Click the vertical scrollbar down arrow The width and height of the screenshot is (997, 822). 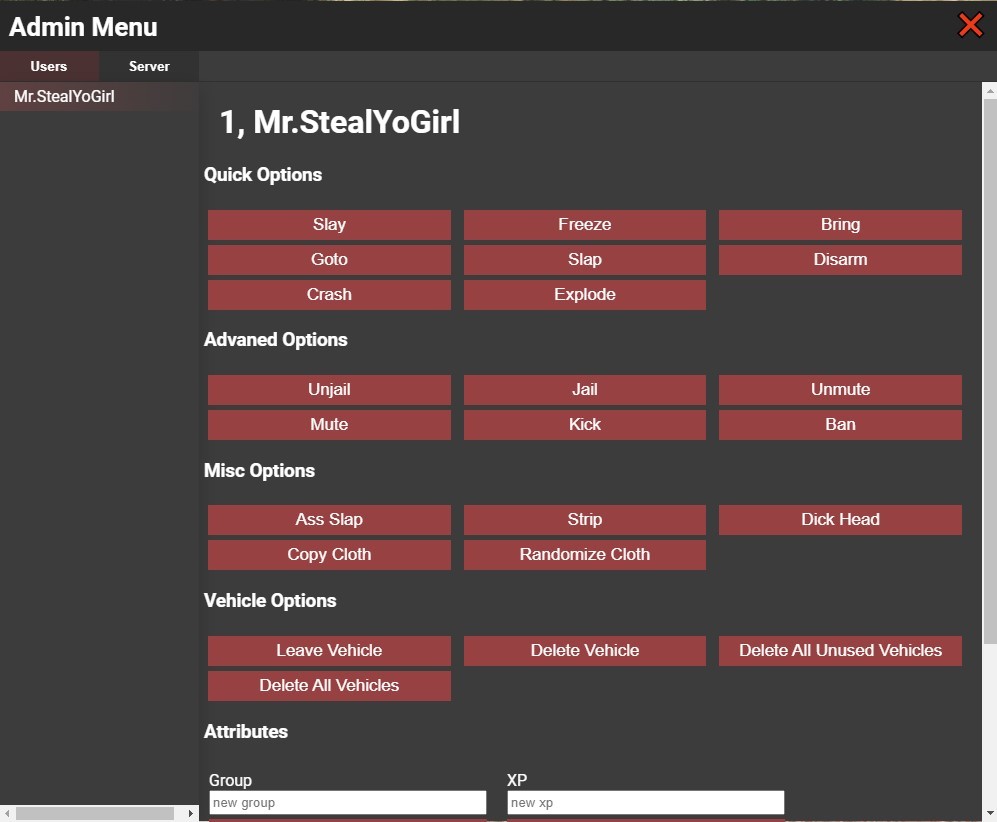click(989, 813)
